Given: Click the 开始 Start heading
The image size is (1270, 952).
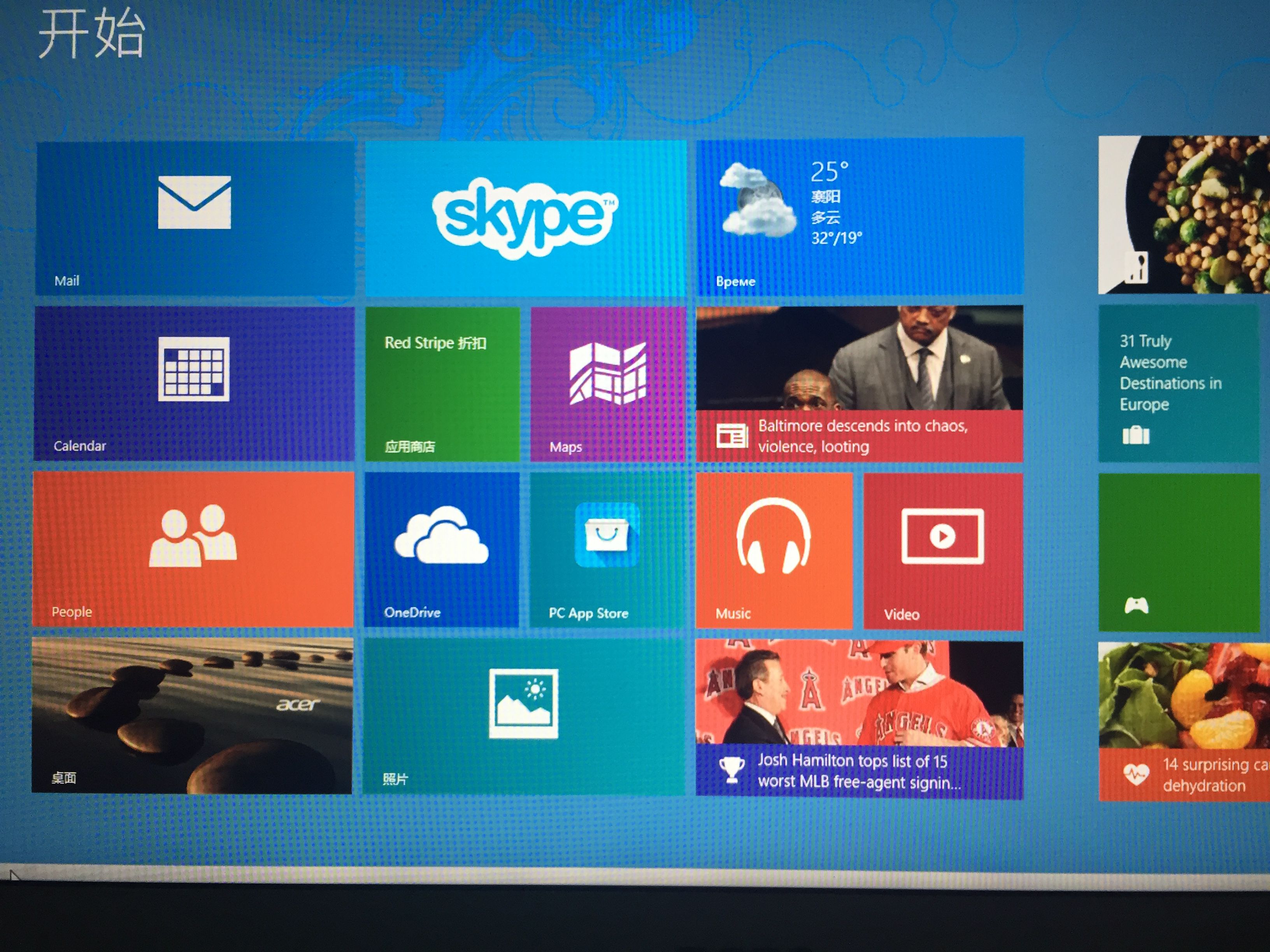Looking at the screenshot, I should click(x=91, y=33).
